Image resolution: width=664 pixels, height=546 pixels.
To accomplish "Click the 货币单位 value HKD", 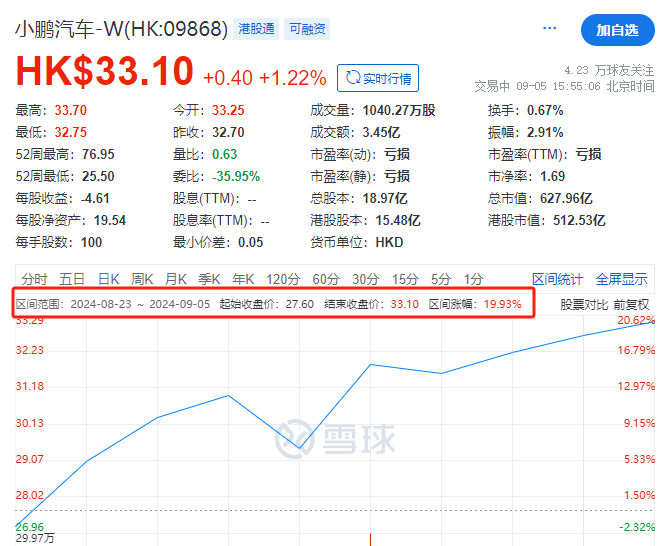I will [x=389, y=243].
